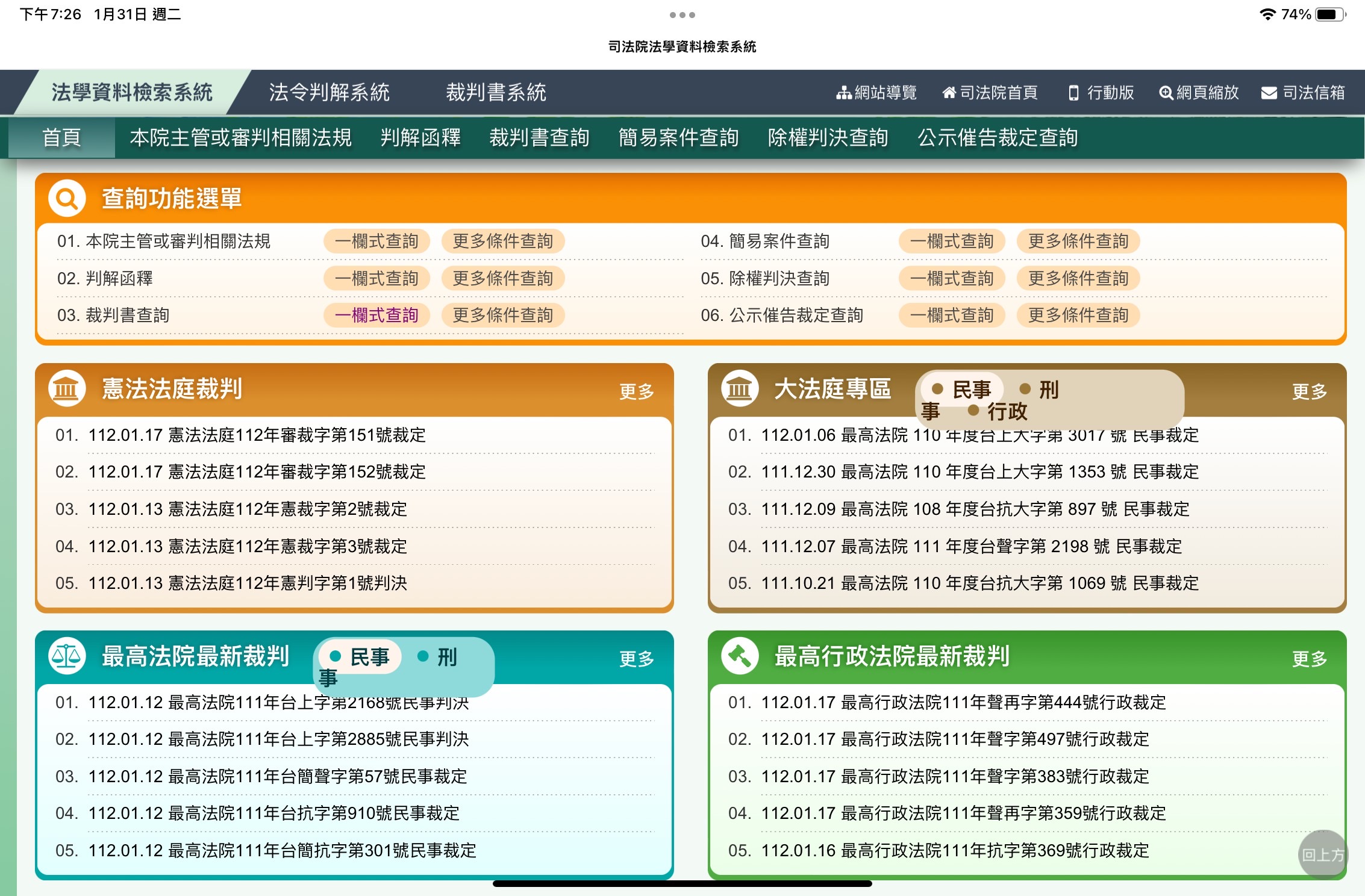This screenshot has height=896, width=1365.
Task: Expand 更多 in 憲法法庭裁判 panel
Action: pyautogui.click(x=636, y=391)
